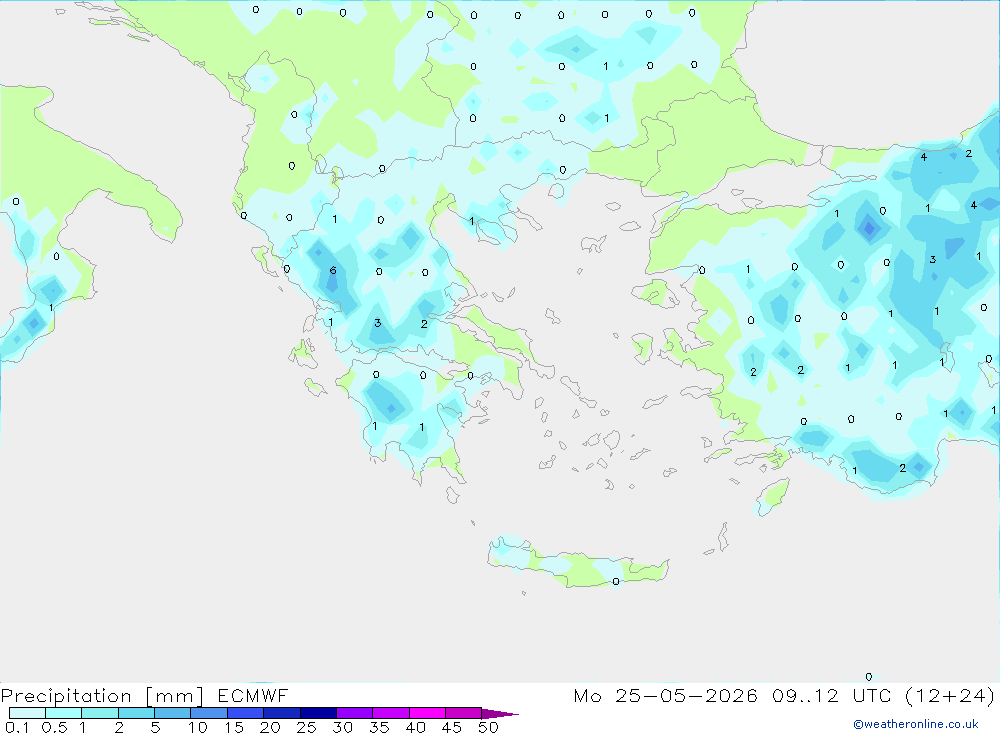Click the '45' legend scale label
Image resolution: width=1000 pixels, height=733 pixels.
pyautogui.click(x=452, y=727)
